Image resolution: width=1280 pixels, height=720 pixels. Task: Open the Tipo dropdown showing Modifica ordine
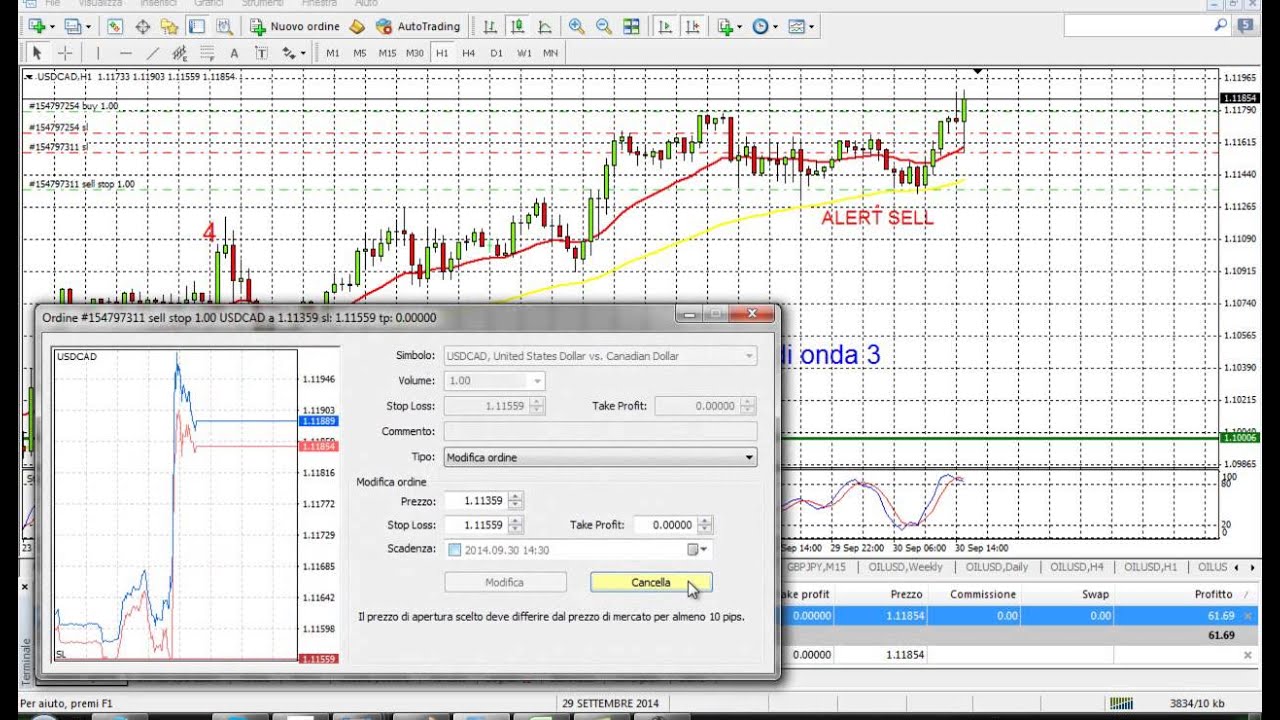point(600,457)
